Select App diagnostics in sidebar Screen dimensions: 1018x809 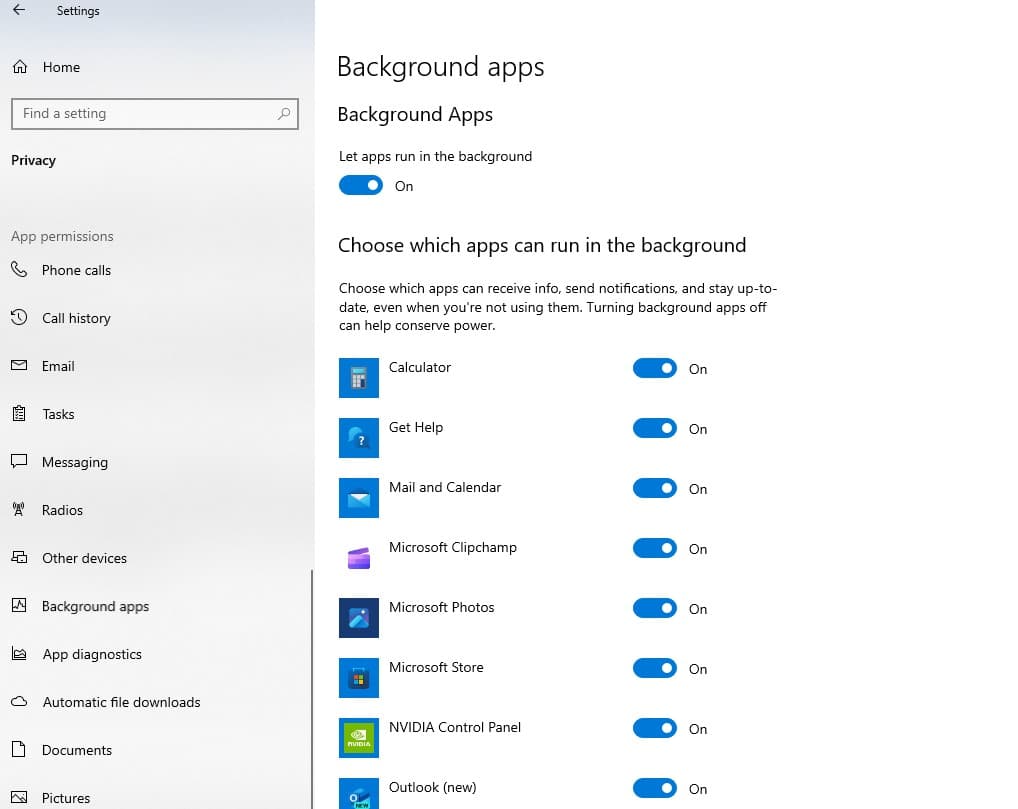pos(92,654)
